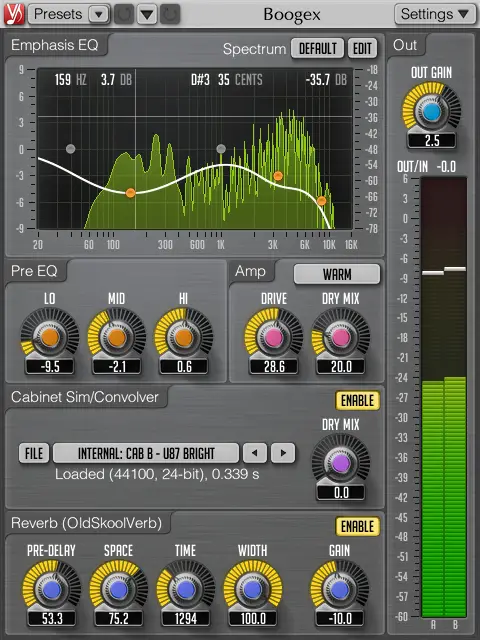This screenshot has height=640, width=480.
Task: Open the undo history dropdown triangle
Action: tap(147, 14)
